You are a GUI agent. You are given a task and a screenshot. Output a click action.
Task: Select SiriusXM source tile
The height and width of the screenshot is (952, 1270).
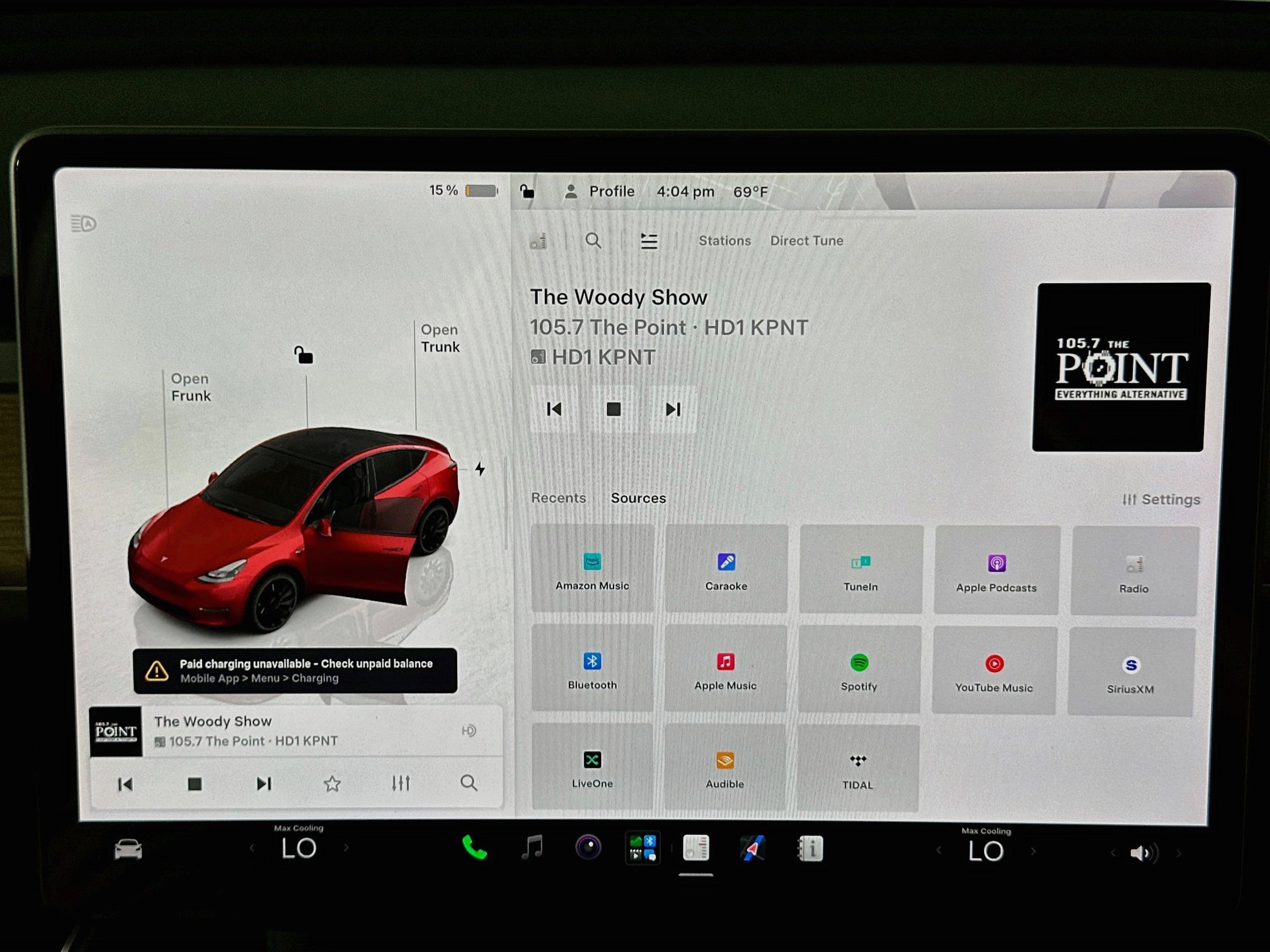tap(1131, 672)
